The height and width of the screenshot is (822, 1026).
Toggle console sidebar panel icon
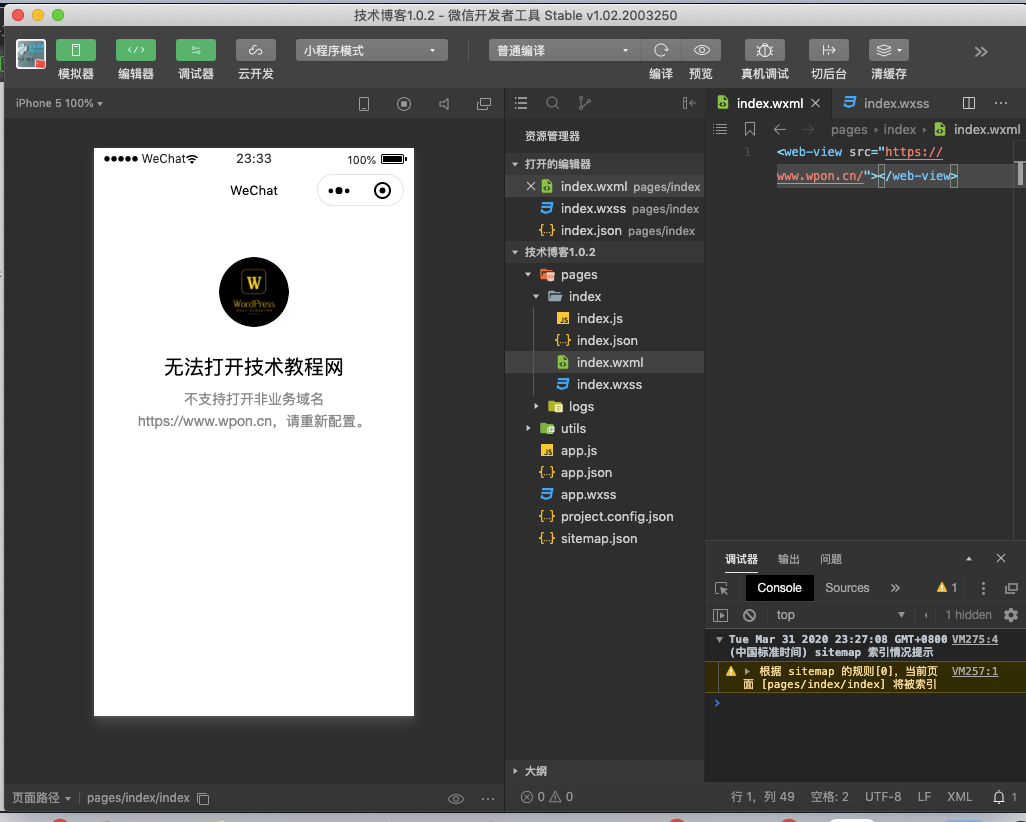pos(720,615)
